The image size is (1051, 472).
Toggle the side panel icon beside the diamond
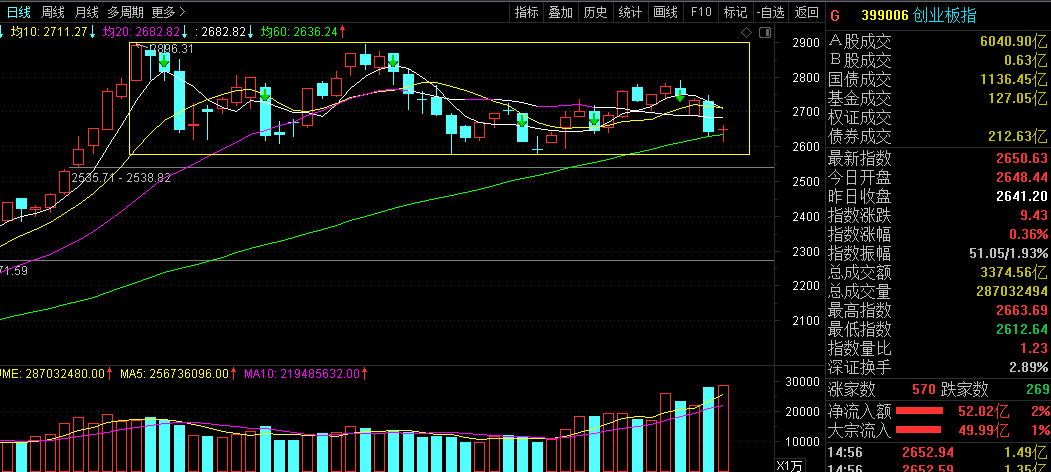(764, 32)
